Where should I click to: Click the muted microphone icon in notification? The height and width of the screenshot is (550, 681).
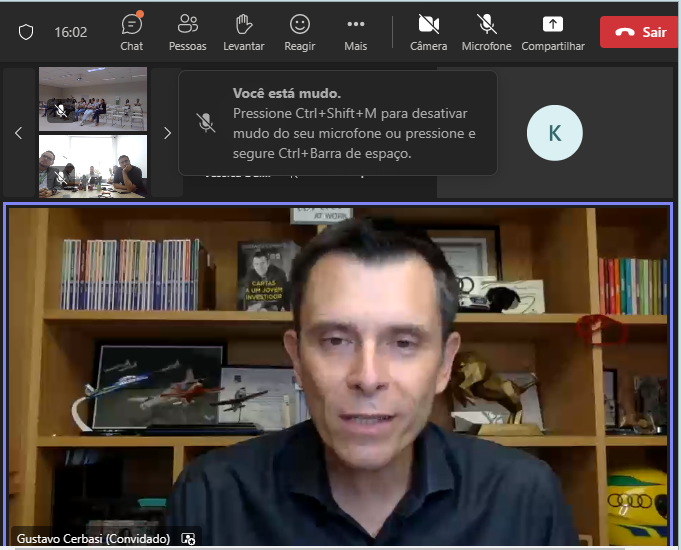pos(205,123)
